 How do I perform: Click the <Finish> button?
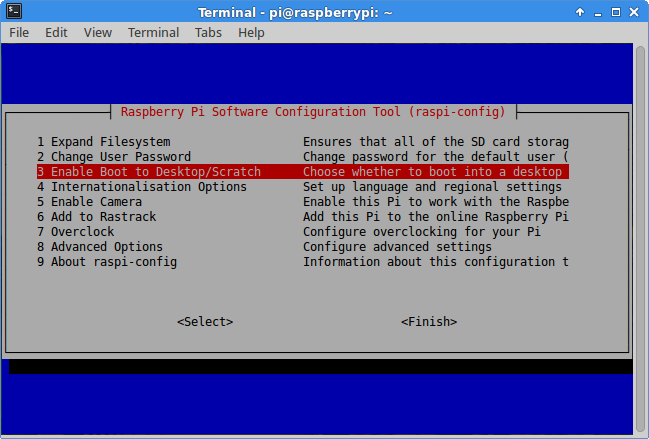(x=429, y=321)
